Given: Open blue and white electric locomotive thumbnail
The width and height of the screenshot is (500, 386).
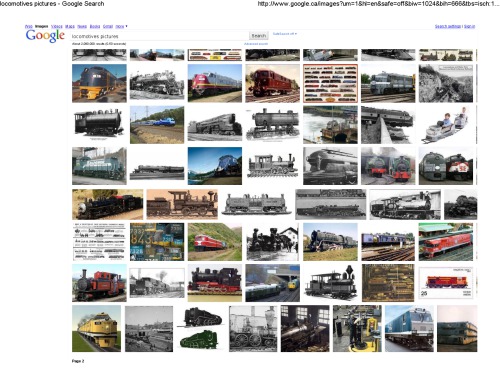Looking at the screenshot, I should 409,329.
